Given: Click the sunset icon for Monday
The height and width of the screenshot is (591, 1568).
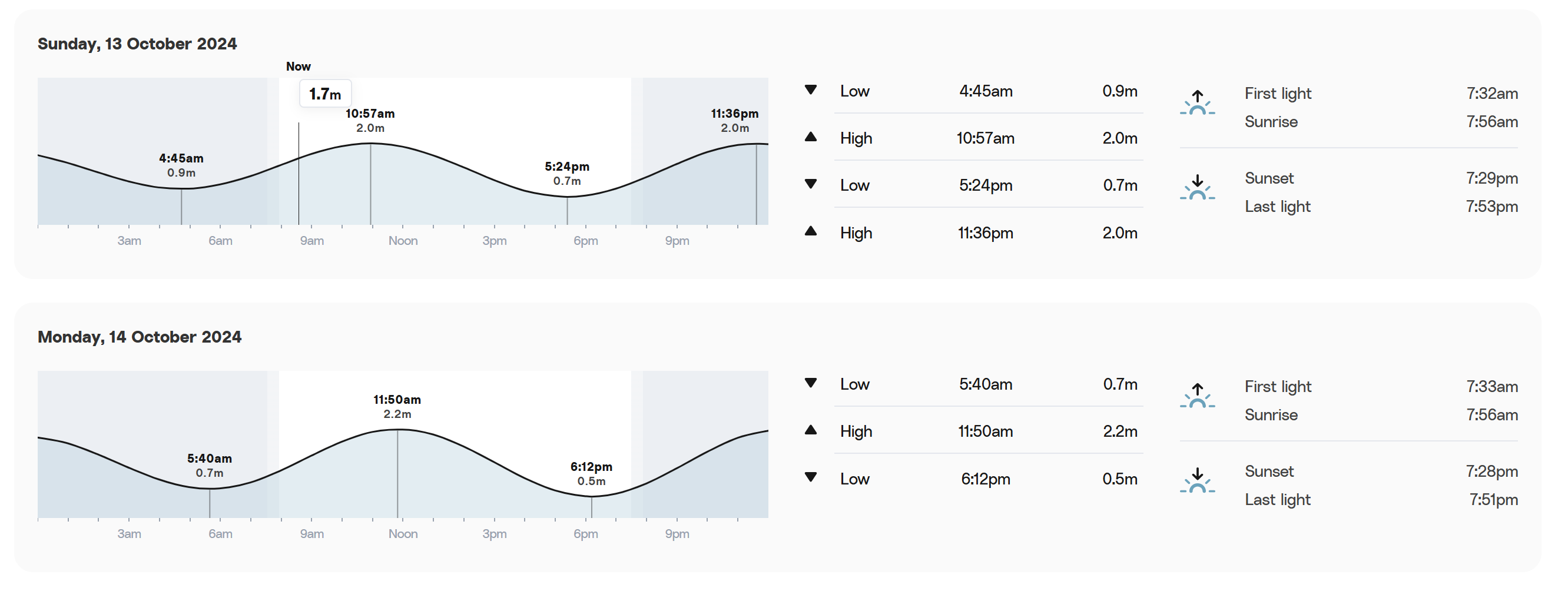Looking at the screenshot, I should click(1196, 480).
